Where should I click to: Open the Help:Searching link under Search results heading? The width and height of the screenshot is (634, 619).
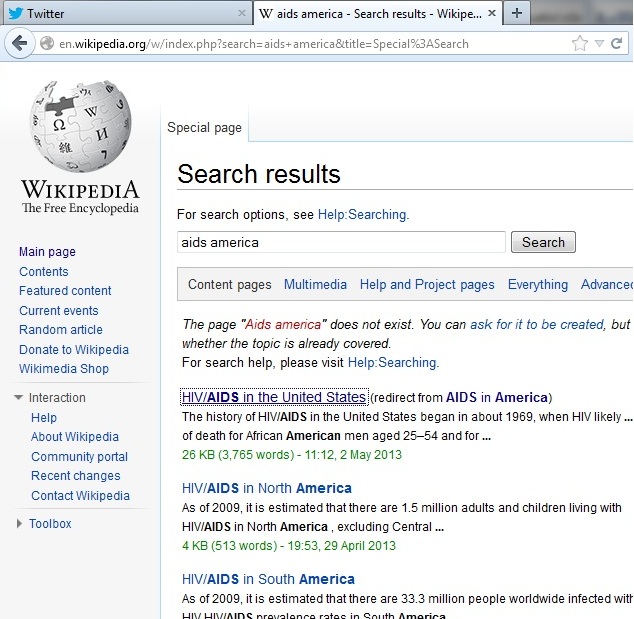pos(363,214)
